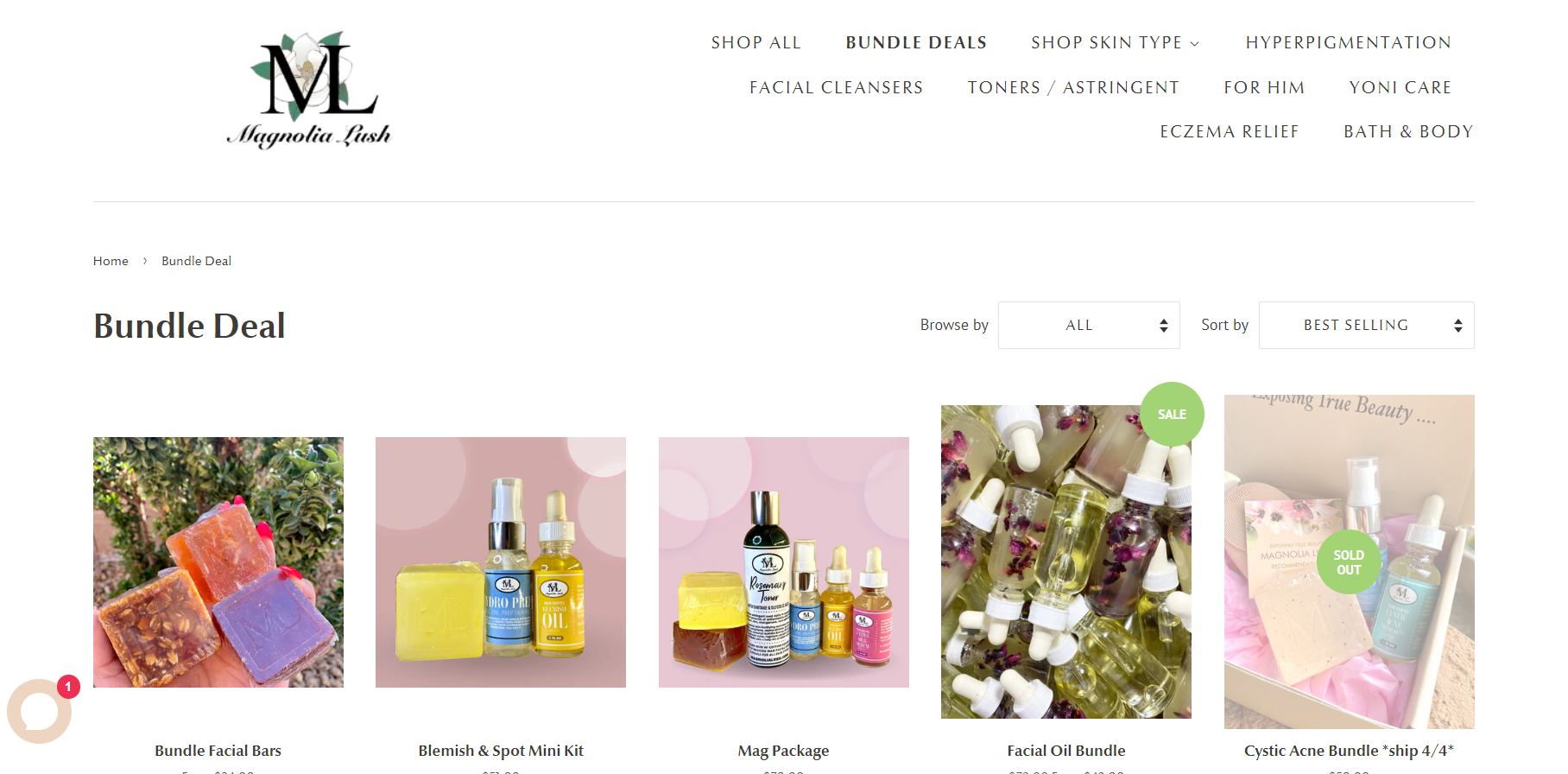The height and width of the screenshot is (774, 1568).
Task: Open the Hyperpigmentation menu item
Action: point(1348,42)
